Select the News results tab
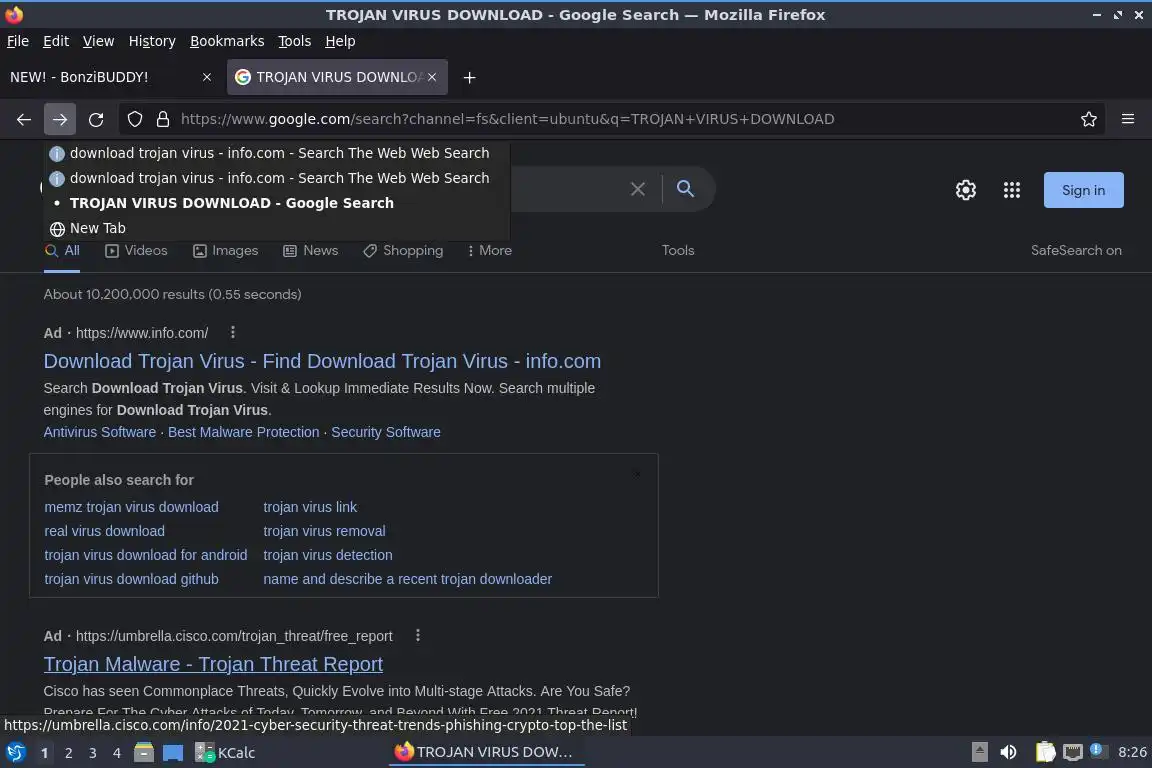This screenshot has width=1152, height=768. tap(311, 251)
